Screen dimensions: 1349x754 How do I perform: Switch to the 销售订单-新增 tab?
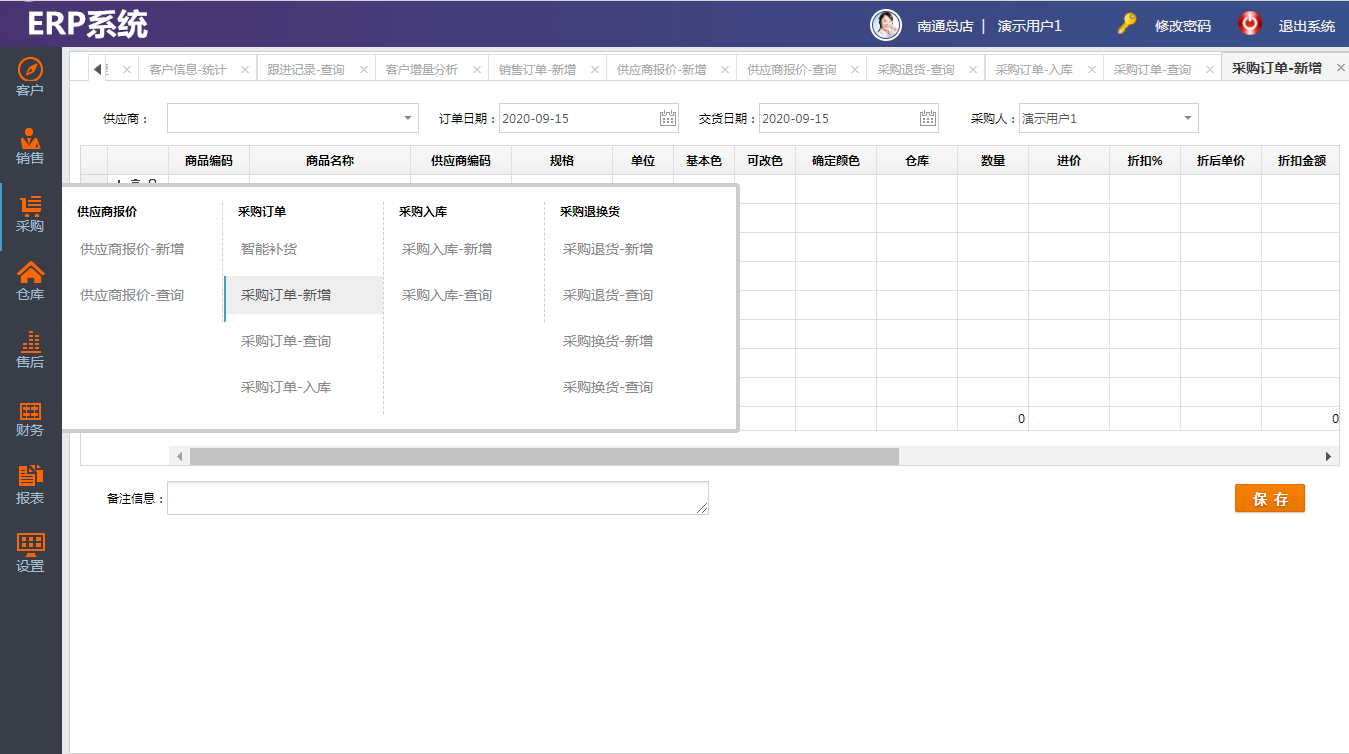537,70
